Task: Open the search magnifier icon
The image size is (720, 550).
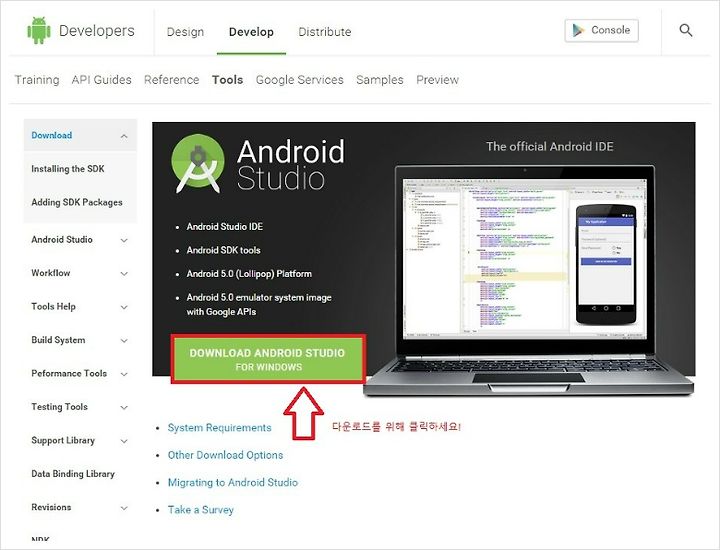Action: click(x=686, y=30)
